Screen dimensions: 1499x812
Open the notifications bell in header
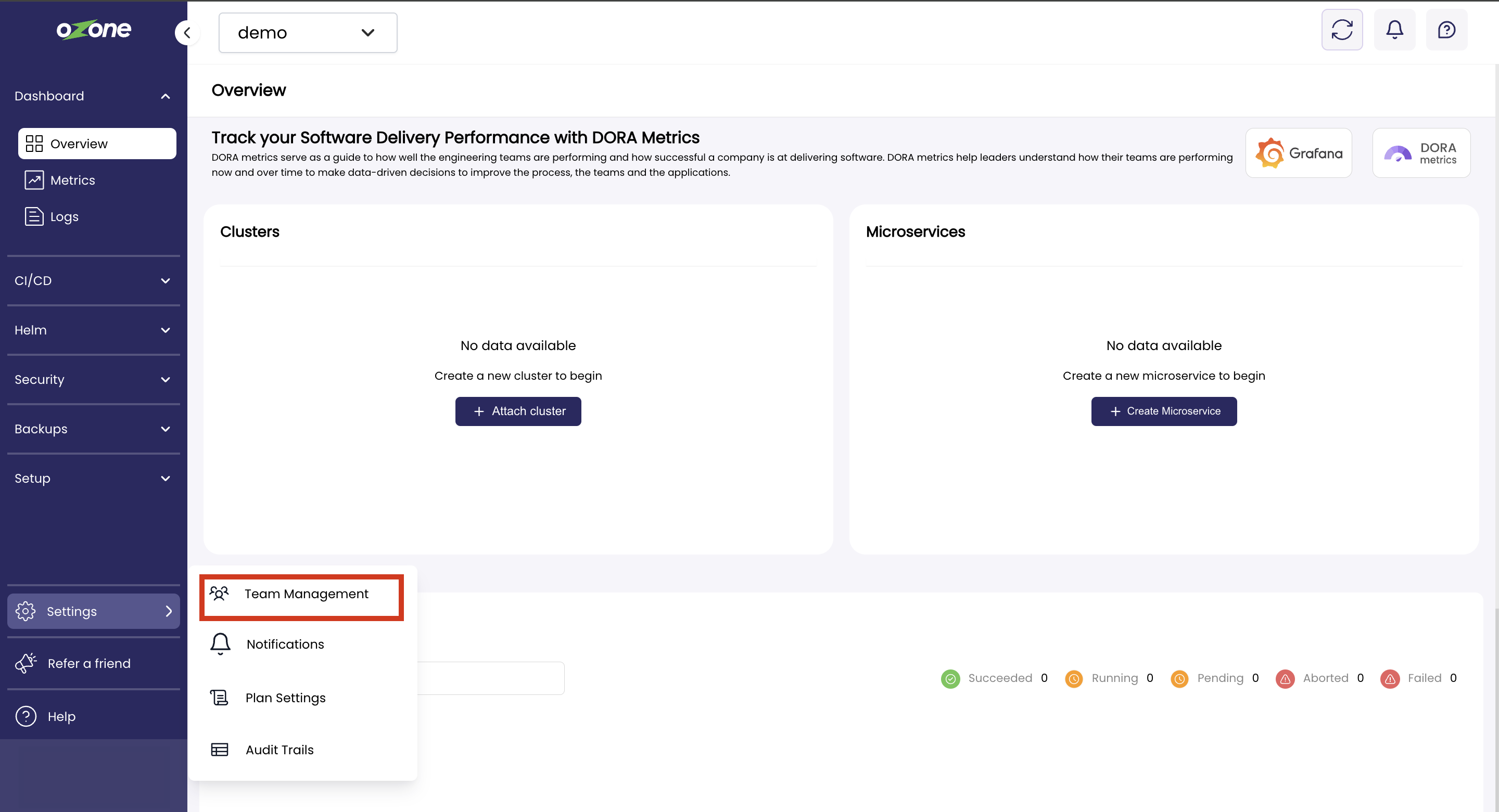pos(1394,30)
